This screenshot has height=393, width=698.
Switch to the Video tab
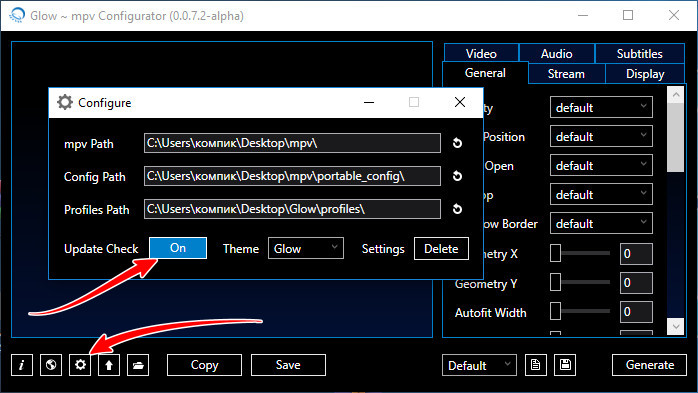tap(481, 53)
